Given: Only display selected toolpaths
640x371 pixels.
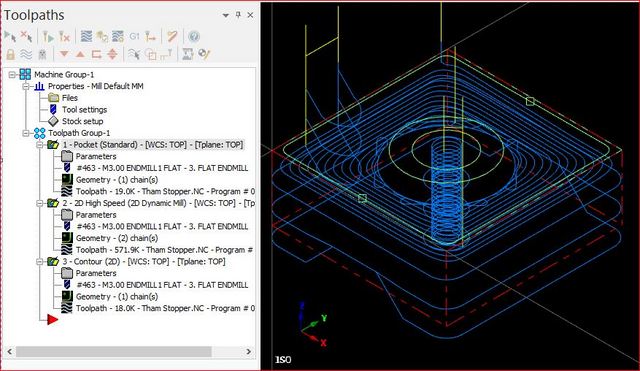Looking at the screenshot, I should pos(134,54).
